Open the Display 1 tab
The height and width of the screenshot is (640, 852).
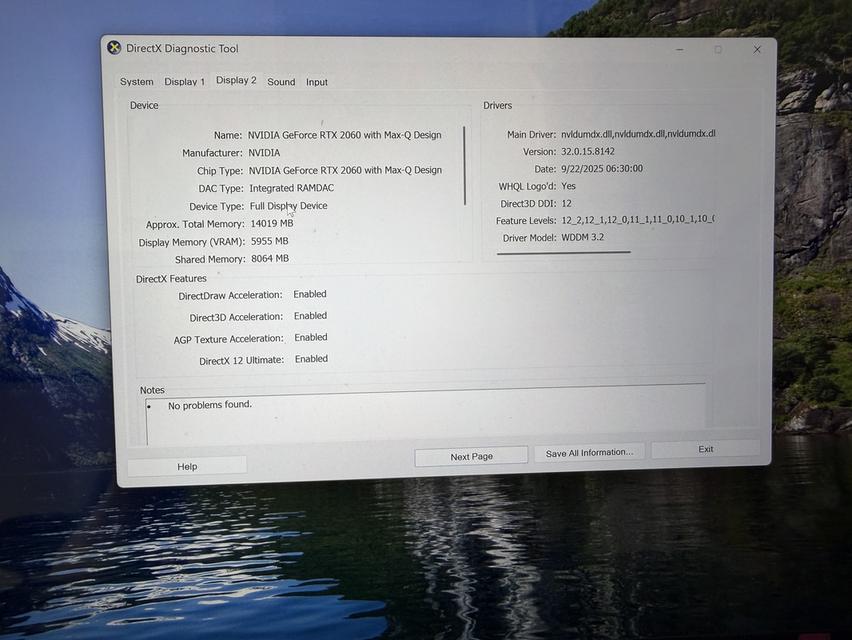click(x=184, y=82)
